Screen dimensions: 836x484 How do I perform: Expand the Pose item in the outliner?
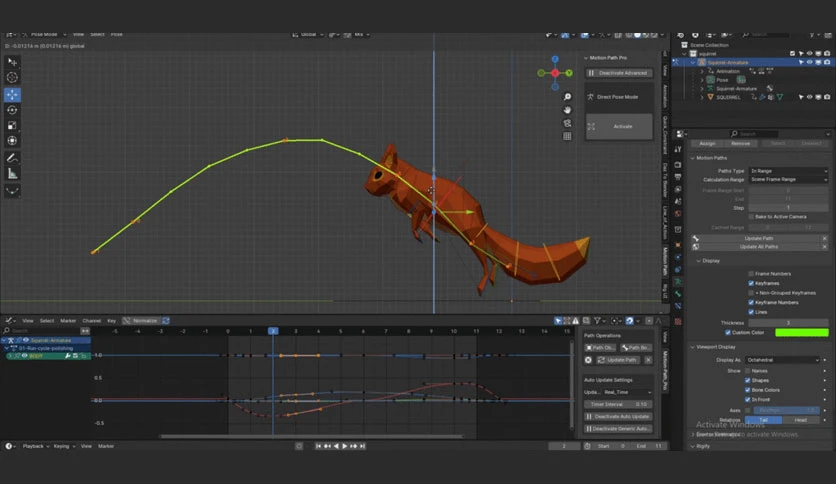coord(702,80)
